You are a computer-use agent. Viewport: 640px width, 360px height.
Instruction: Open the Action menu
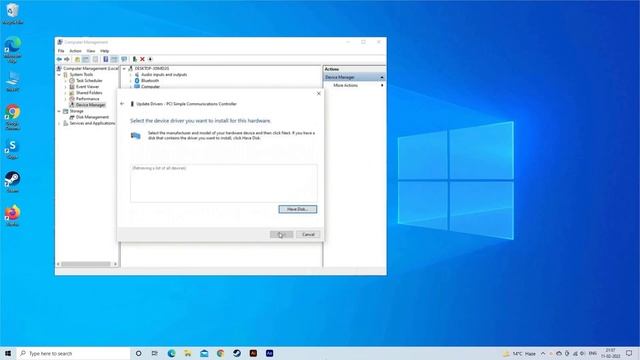pyautogui.click(x=76, y=51)
